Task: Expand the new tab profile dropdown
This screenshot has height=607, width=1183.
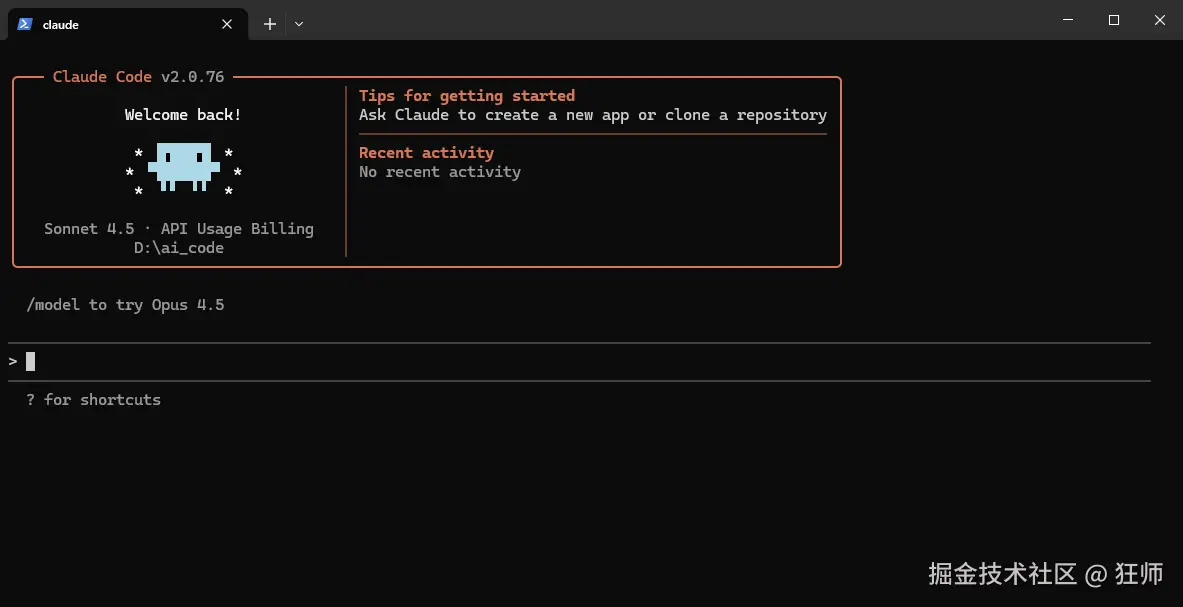Action: tap(299, 24)
